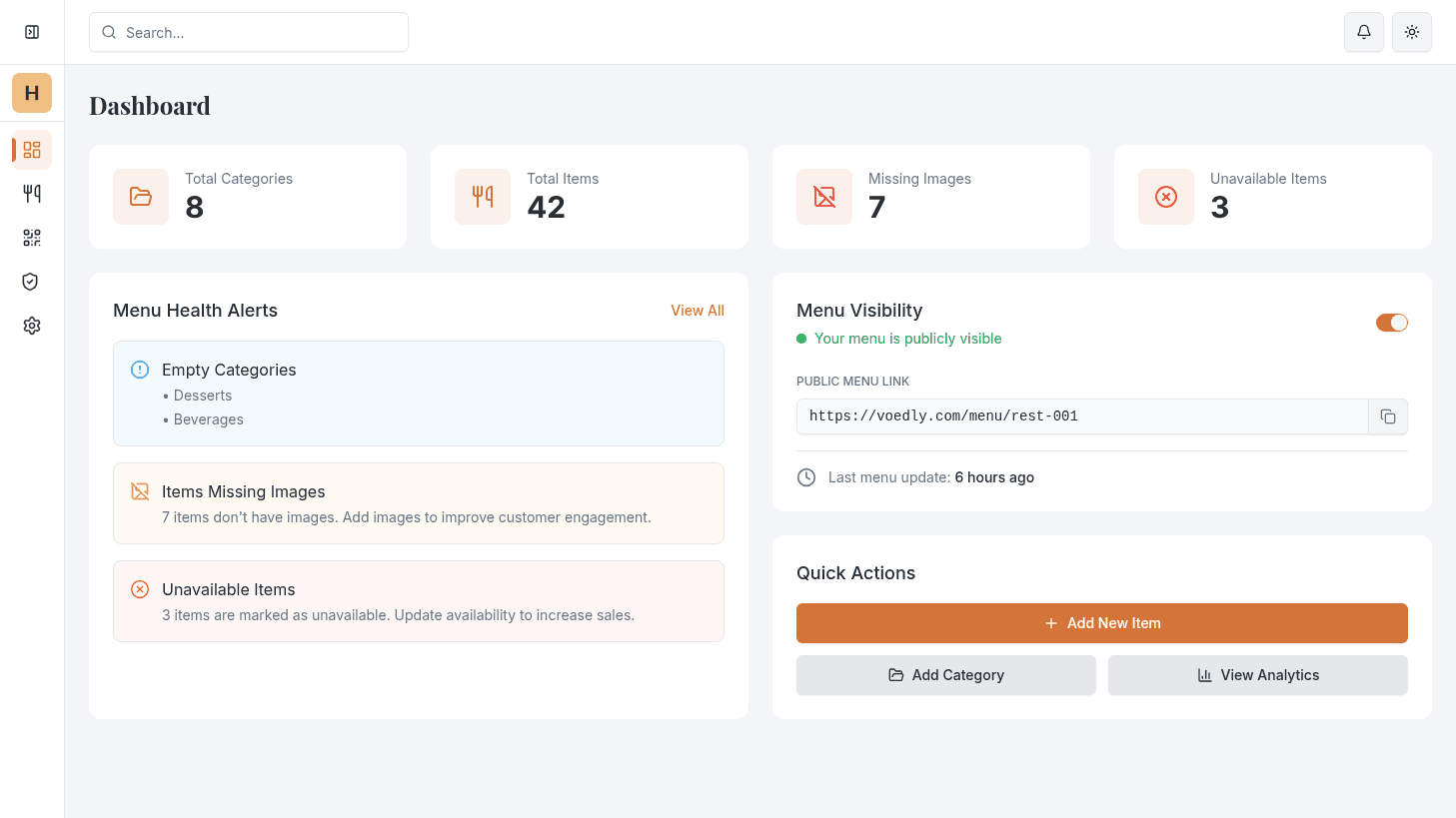This screenshot has width=1456, height=818.
Task: Open View Analytics
Action: pos(1257,674)
